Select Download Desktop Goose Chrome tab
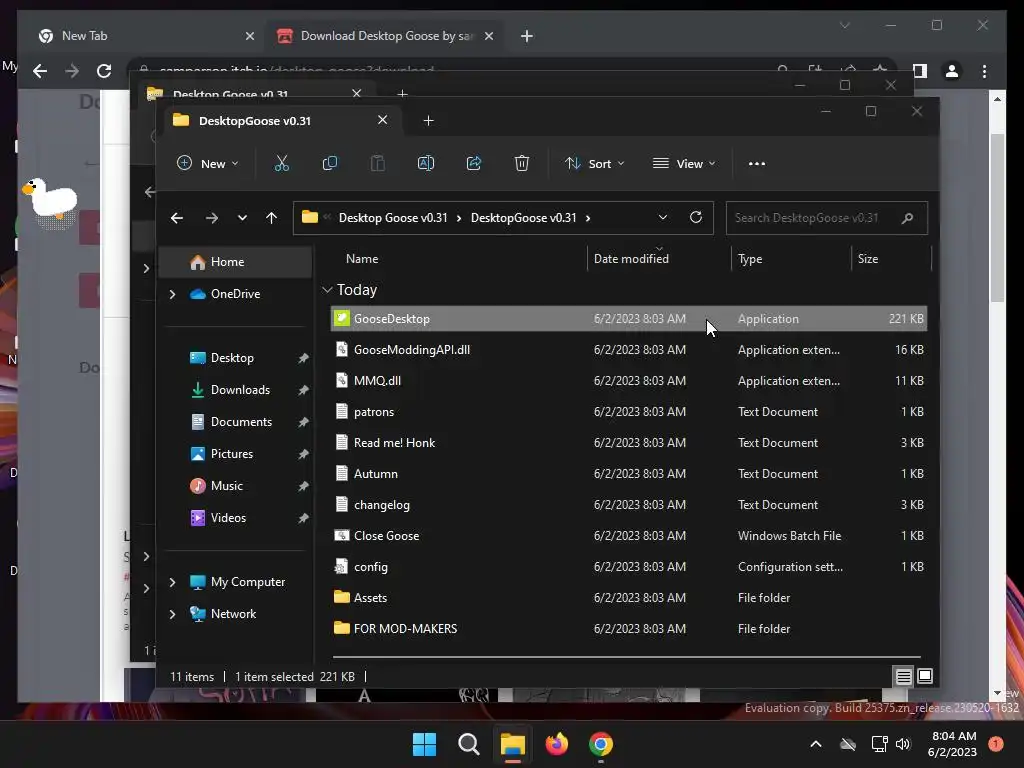 click(387, 36)
